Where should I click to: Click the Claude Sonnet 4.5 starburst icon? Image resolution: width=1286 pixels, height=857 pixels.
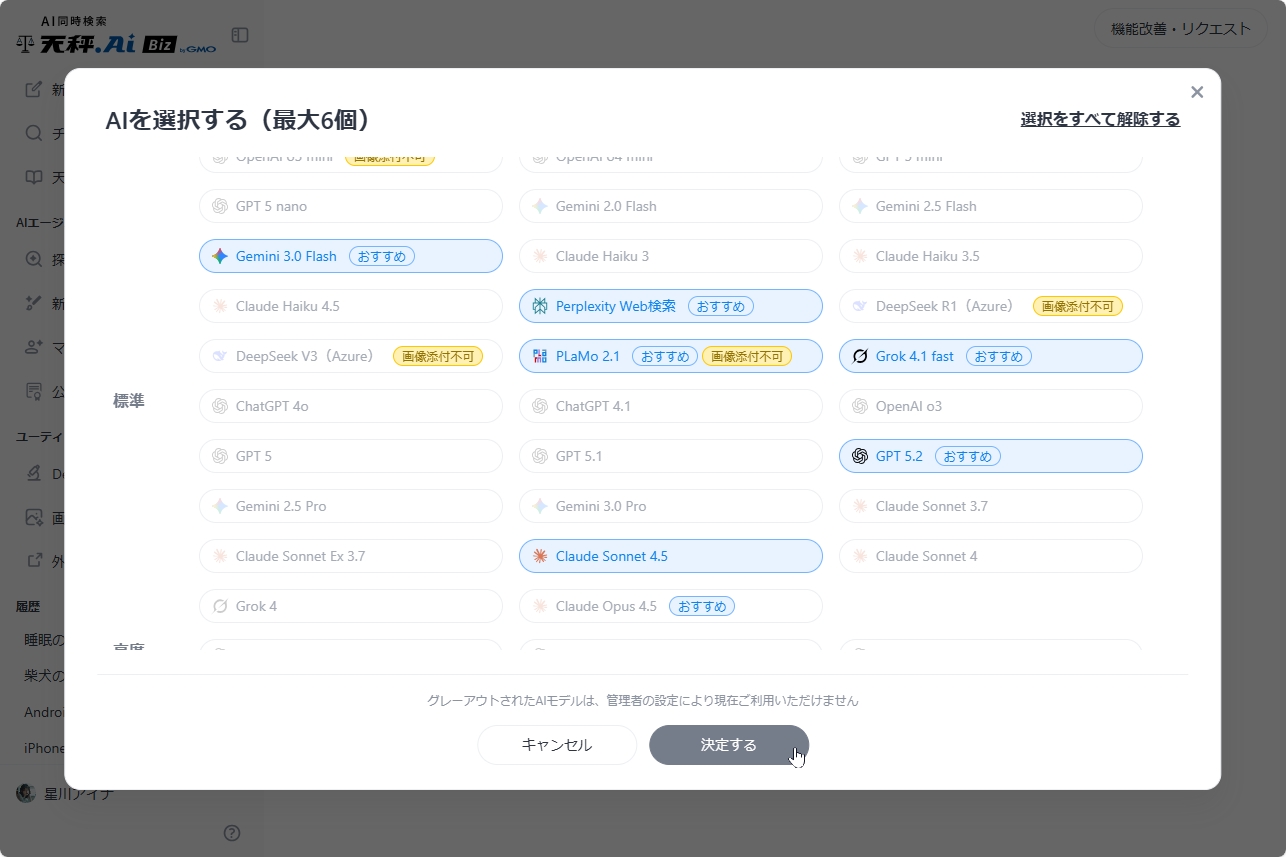[540, 556]
